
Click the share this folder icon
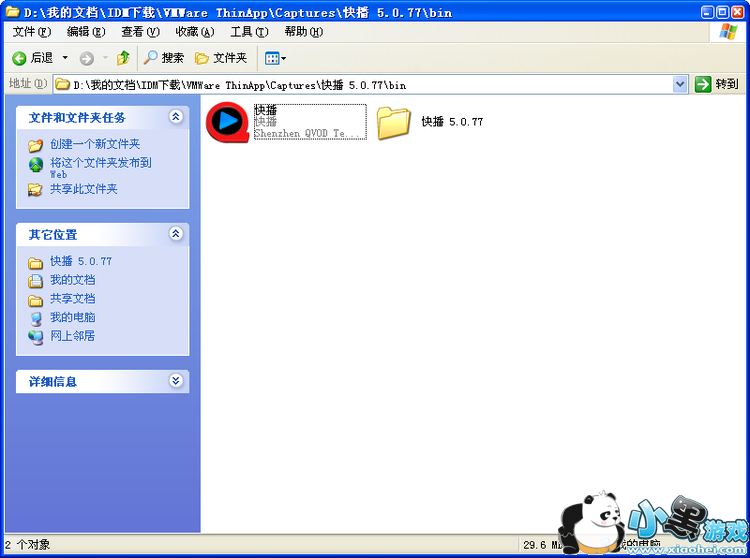click(x=35, y=190)
